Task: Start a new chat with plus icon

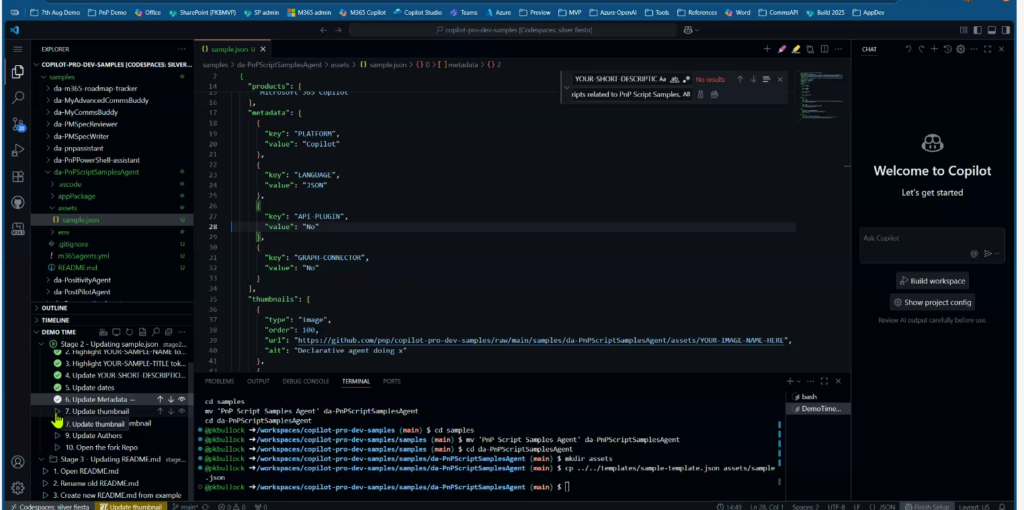Action: 934,49
